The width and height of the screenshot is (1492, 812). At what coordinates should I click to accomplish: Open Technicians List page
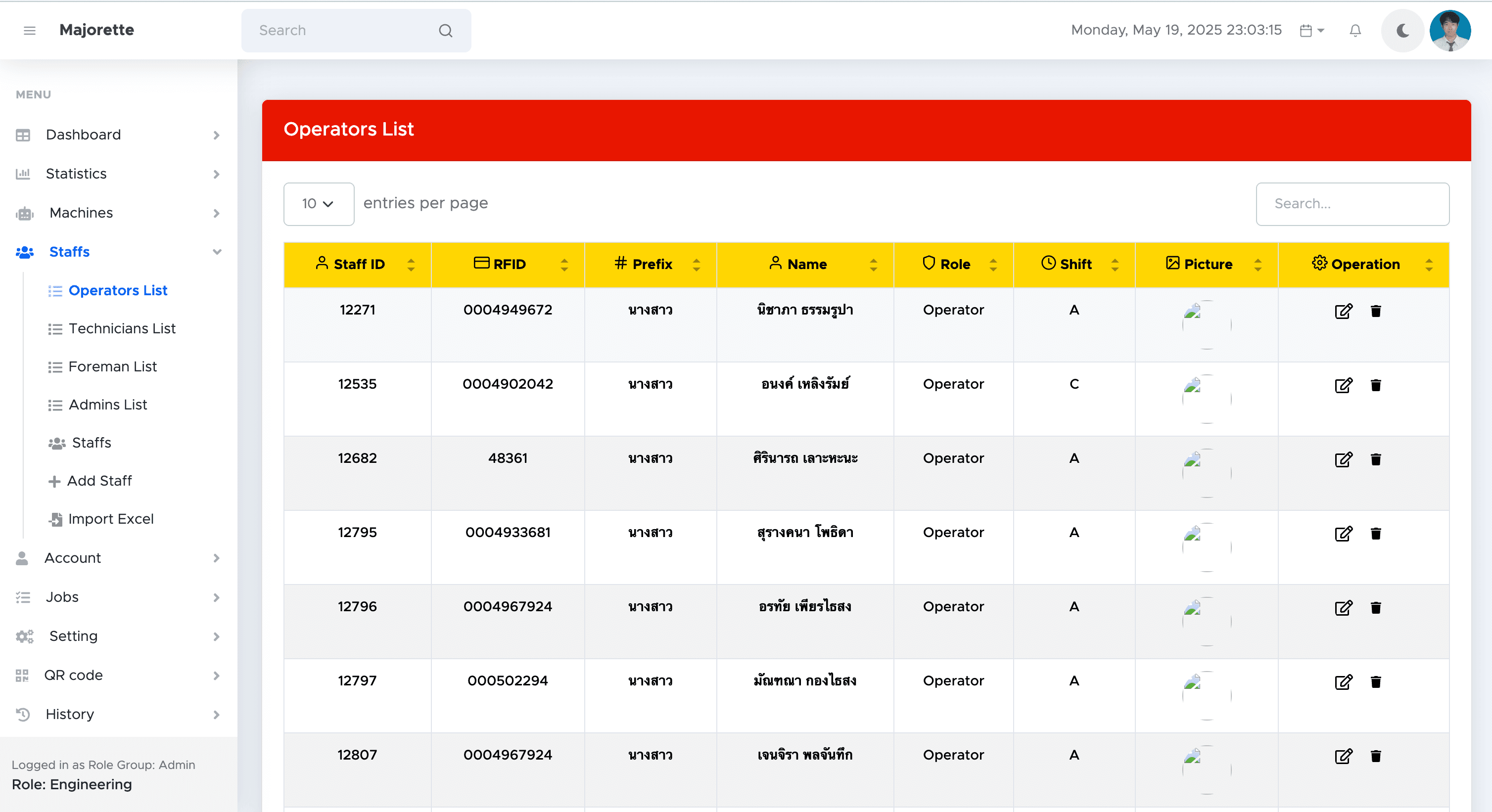click(122, 328)
